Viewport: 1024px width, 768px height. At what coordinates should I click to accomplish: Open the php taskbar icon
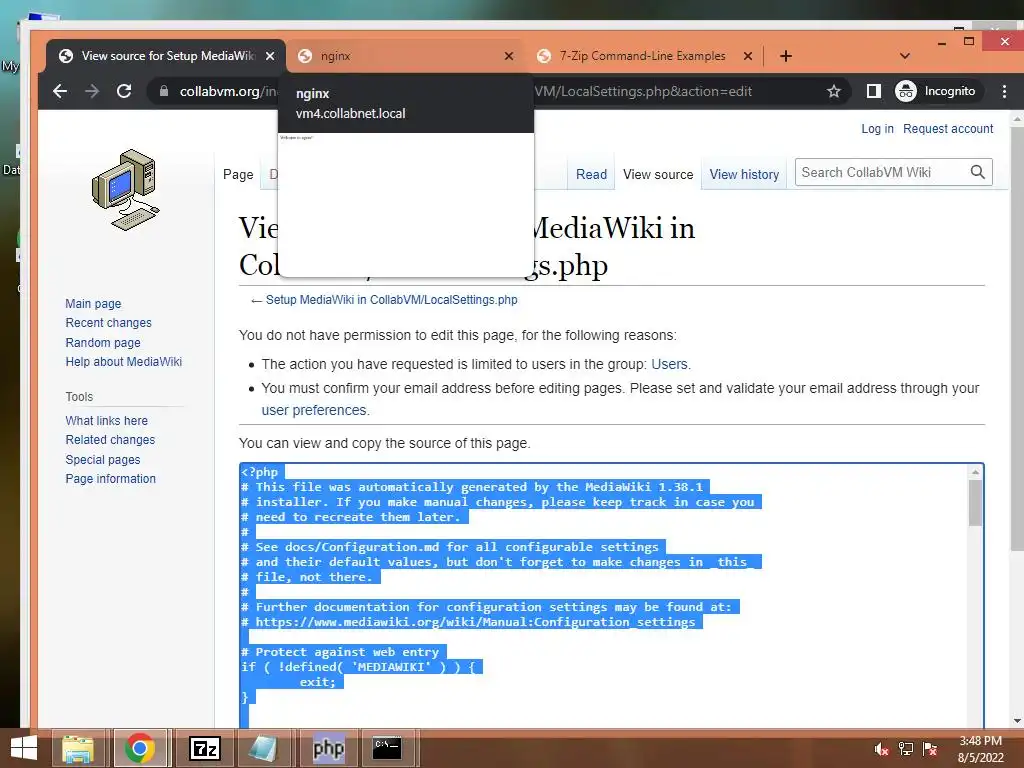coord(328,748)
